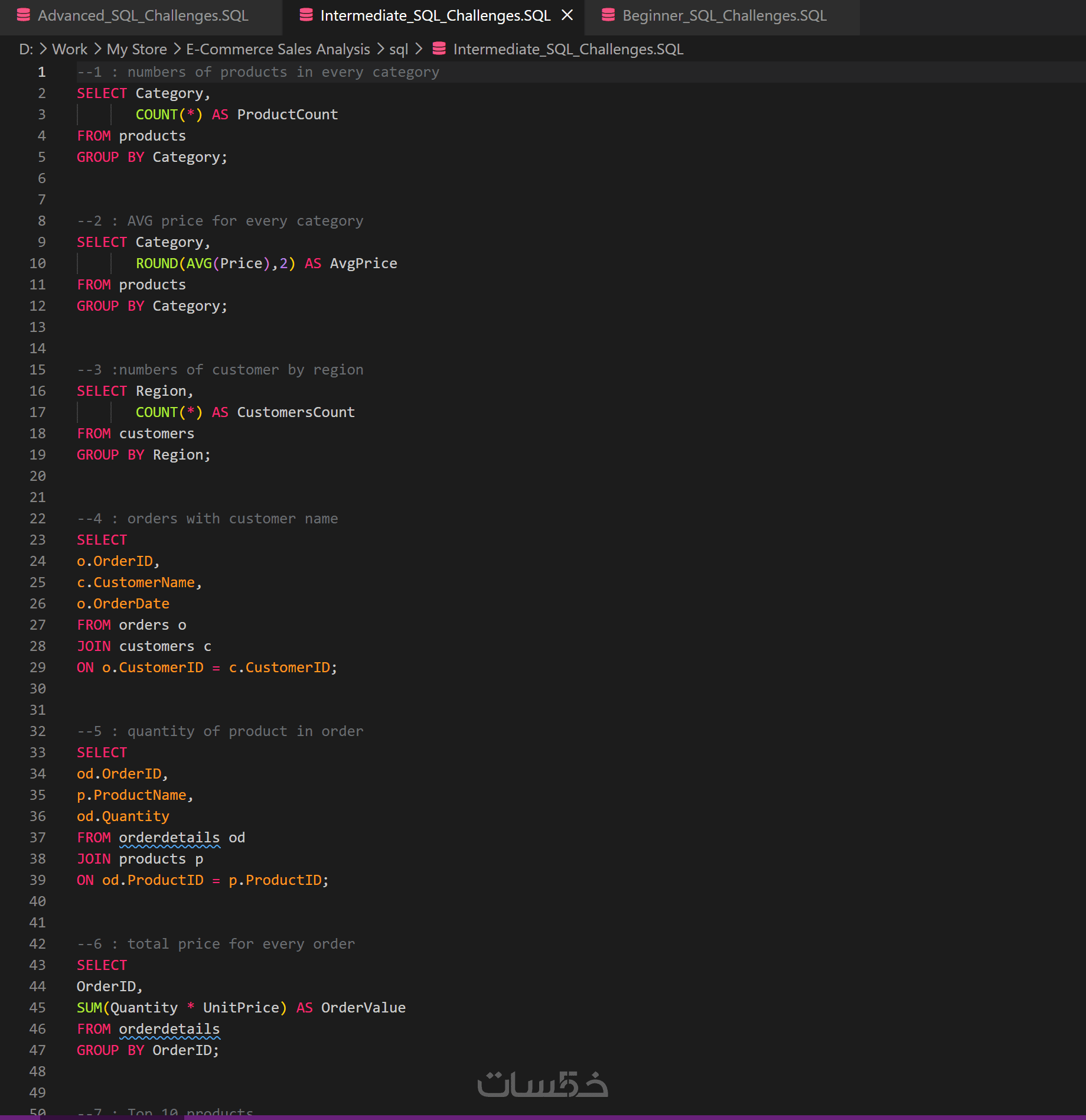Click 'FROM products' on line 4
This screenshot has height=1120, width=1086.
click(x=132, y=136)
